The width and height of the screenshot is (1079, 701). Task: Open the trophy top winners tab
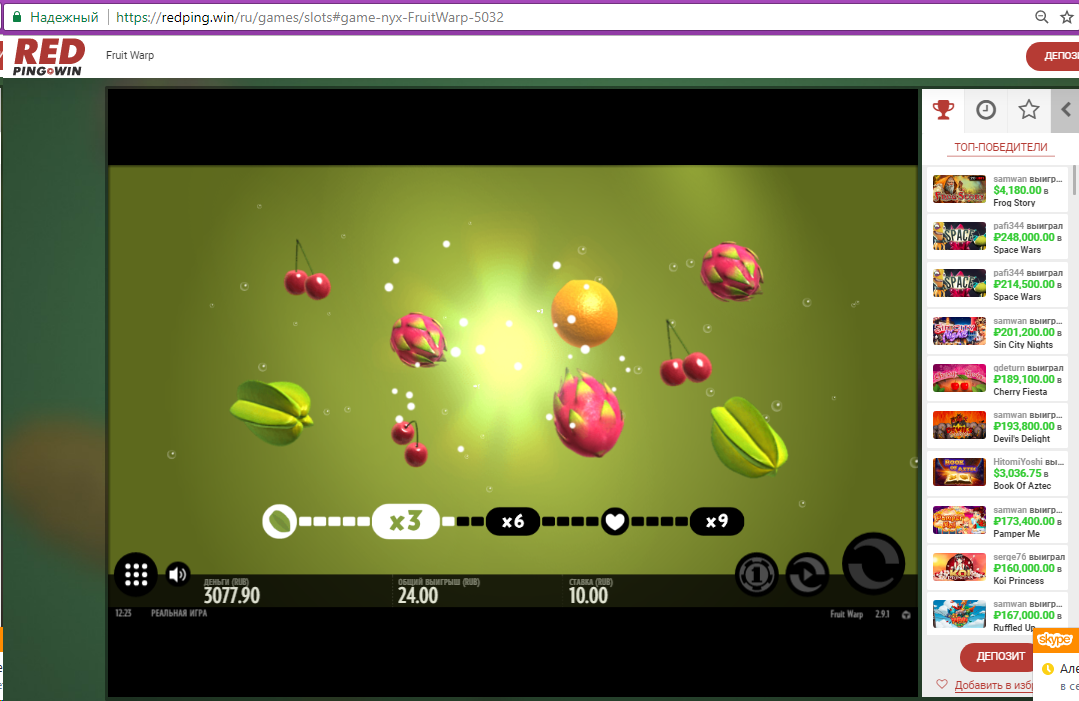(x=943, y=109)
